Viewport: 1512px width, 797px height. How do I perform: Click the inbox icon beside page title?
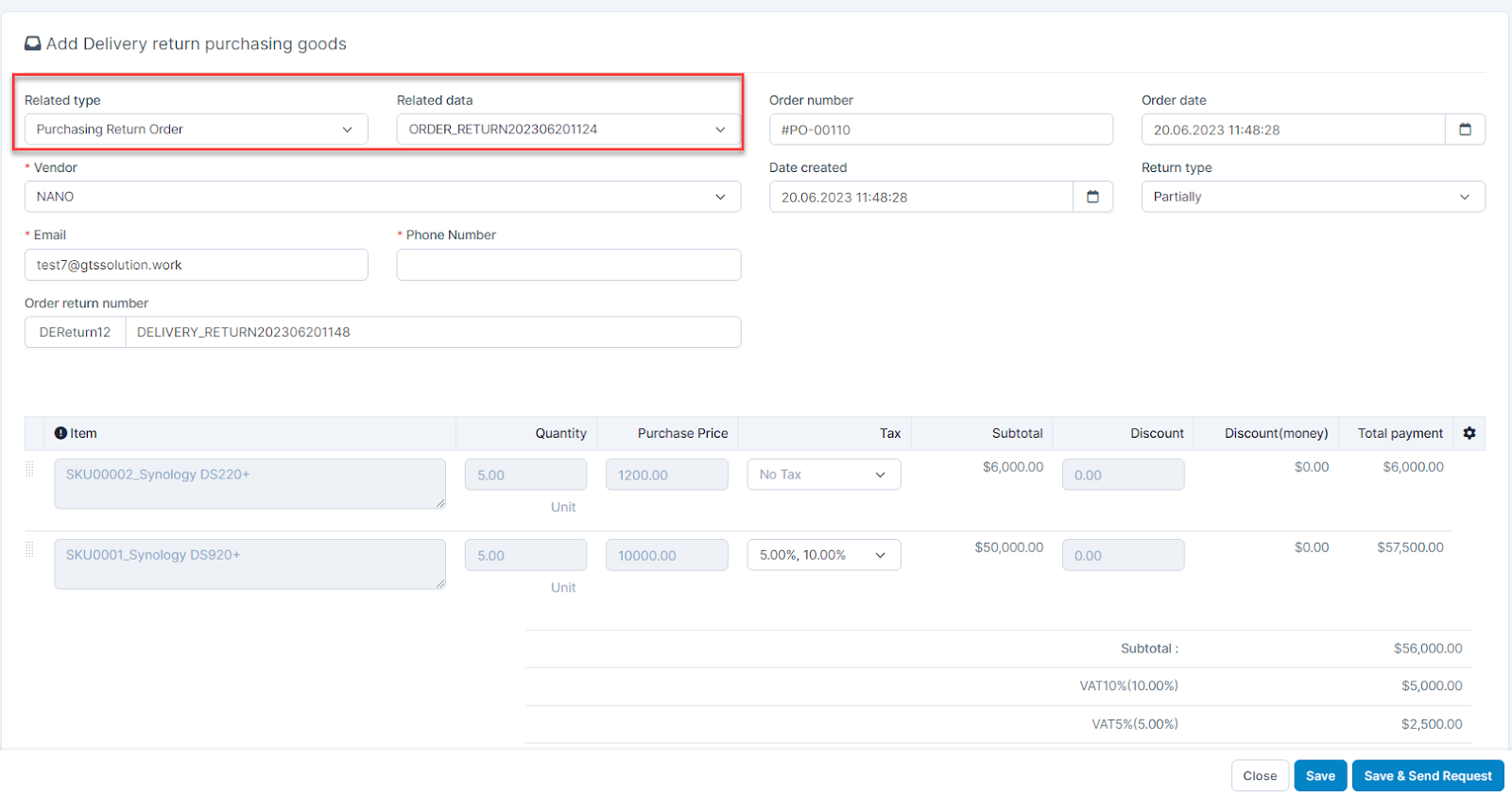[x=33, y=43]
